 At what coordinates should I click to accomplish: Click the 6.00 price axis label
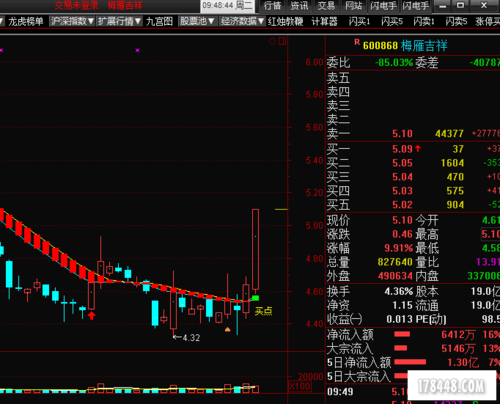[x=314, y=62]
